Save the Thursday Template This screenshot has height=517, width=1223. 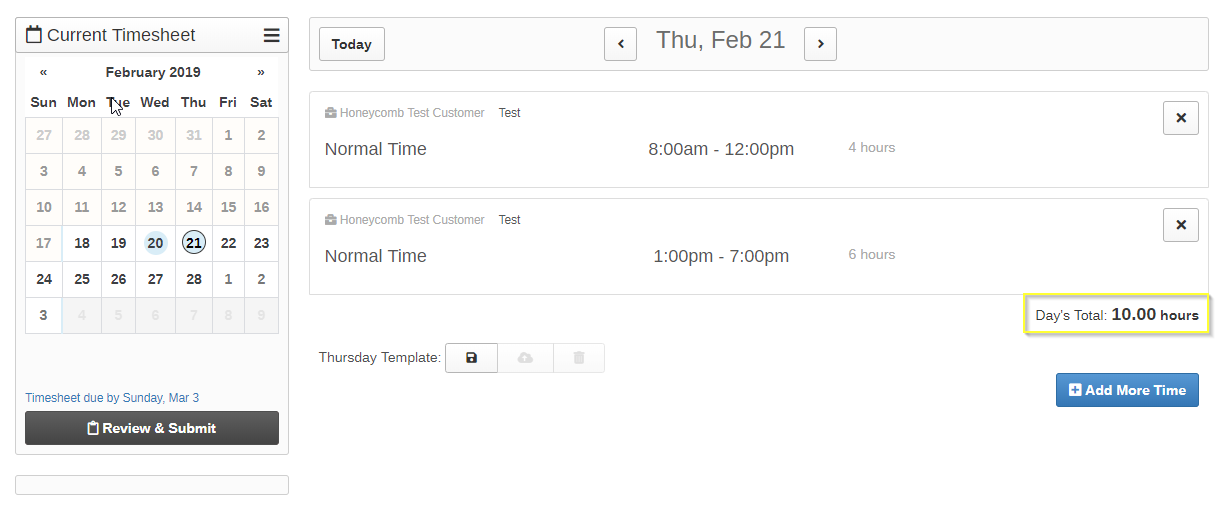[x=471, y=358]
